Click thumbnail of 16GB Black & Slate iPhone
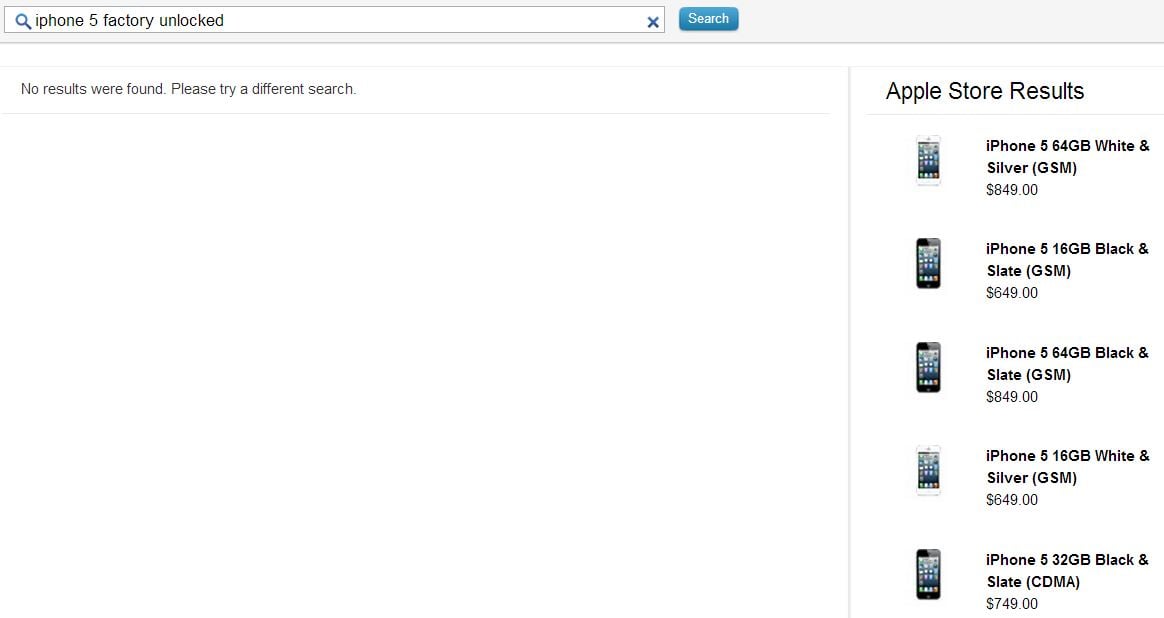1164x618 pixels. click(928, 264)
